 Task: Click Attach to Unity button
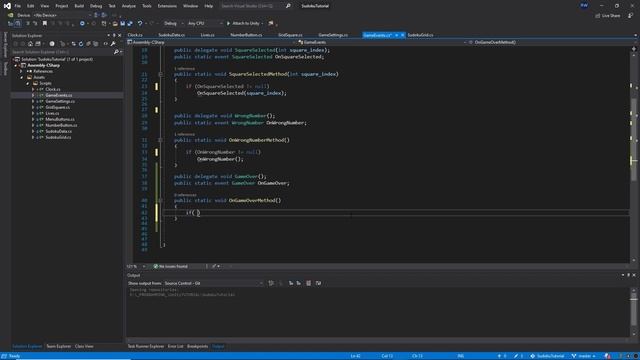coord(244,24)
